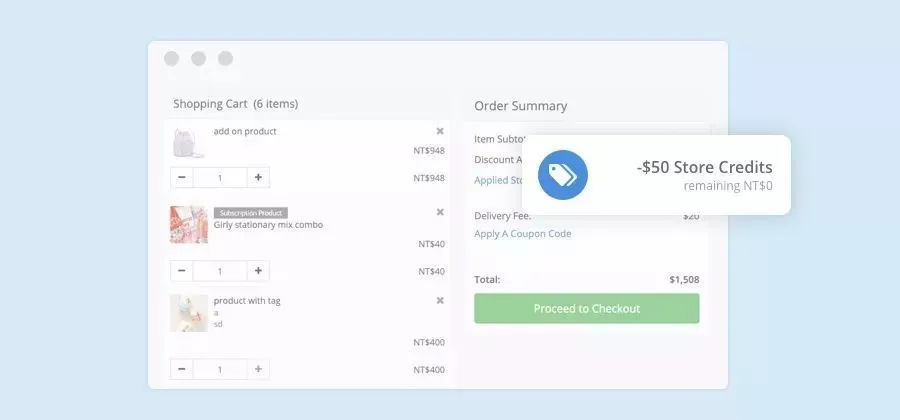The width and height of the screenshot is (900, 420).
Task: Click the Applied Store Credits link
Action: click(498, 180)
